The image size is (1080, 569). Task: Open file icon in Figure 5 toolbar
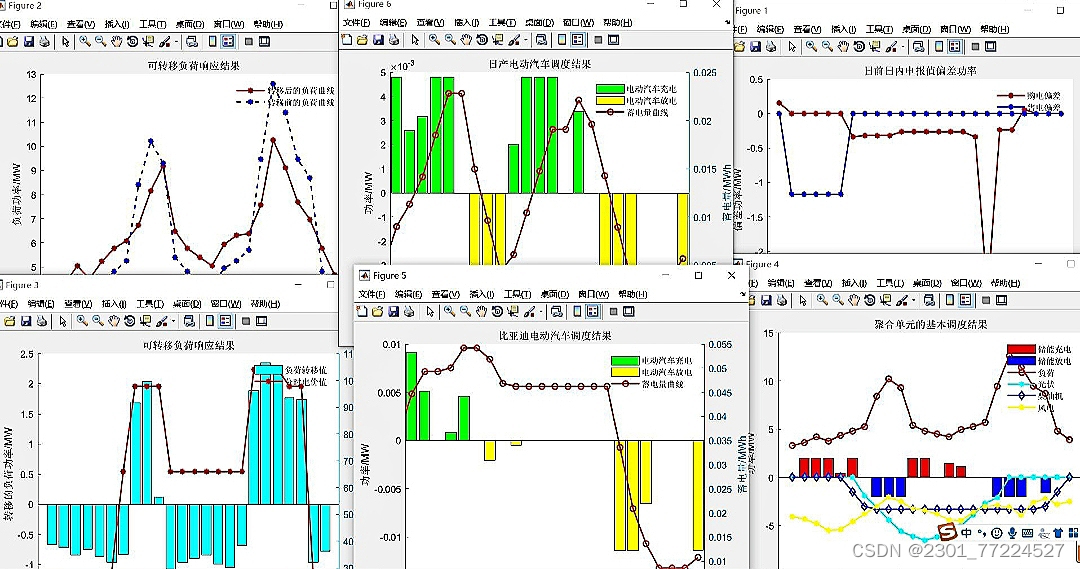click(377, 312)
